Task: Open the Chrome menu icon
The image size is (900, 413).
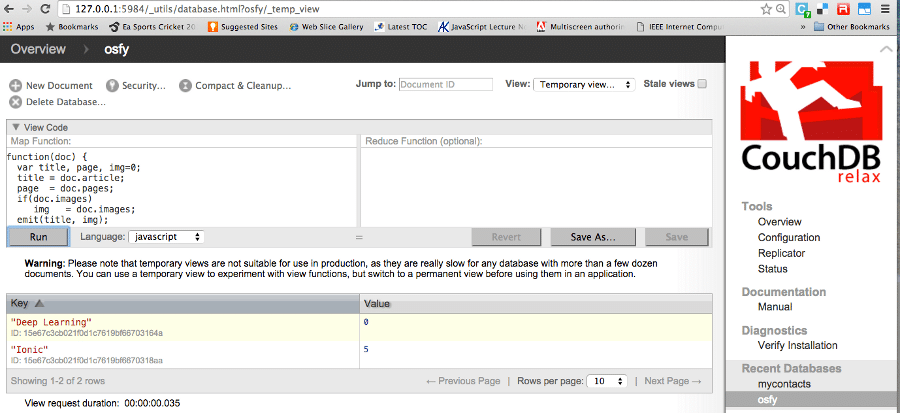Action: [887, 9]
